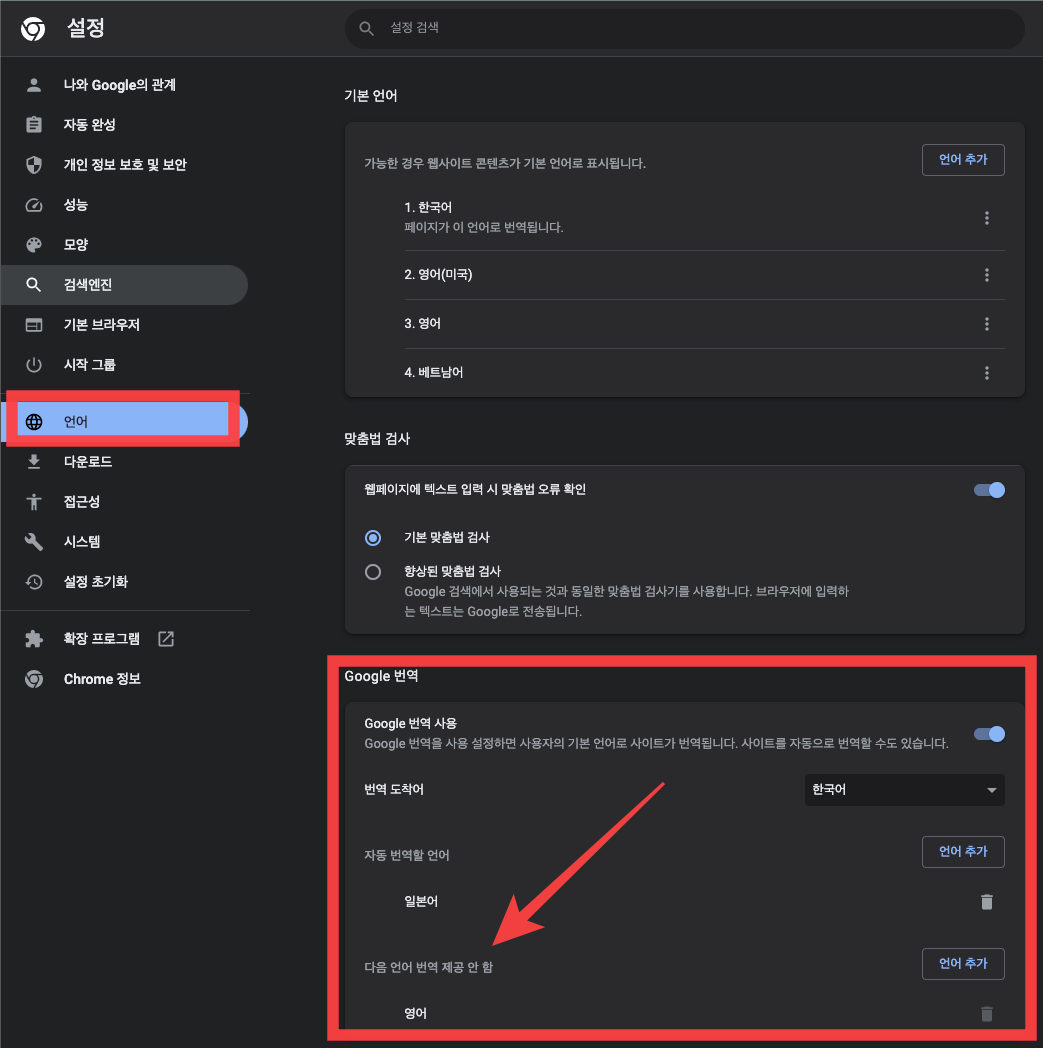This screenshot has height=1048, width=1043.
Task: Click the magnifier icon for 검색엔진
Action: (x=33, y=285)
